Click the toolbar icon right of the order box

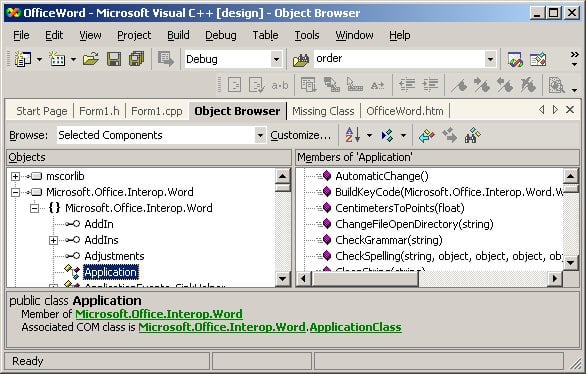tap(515, 59)
